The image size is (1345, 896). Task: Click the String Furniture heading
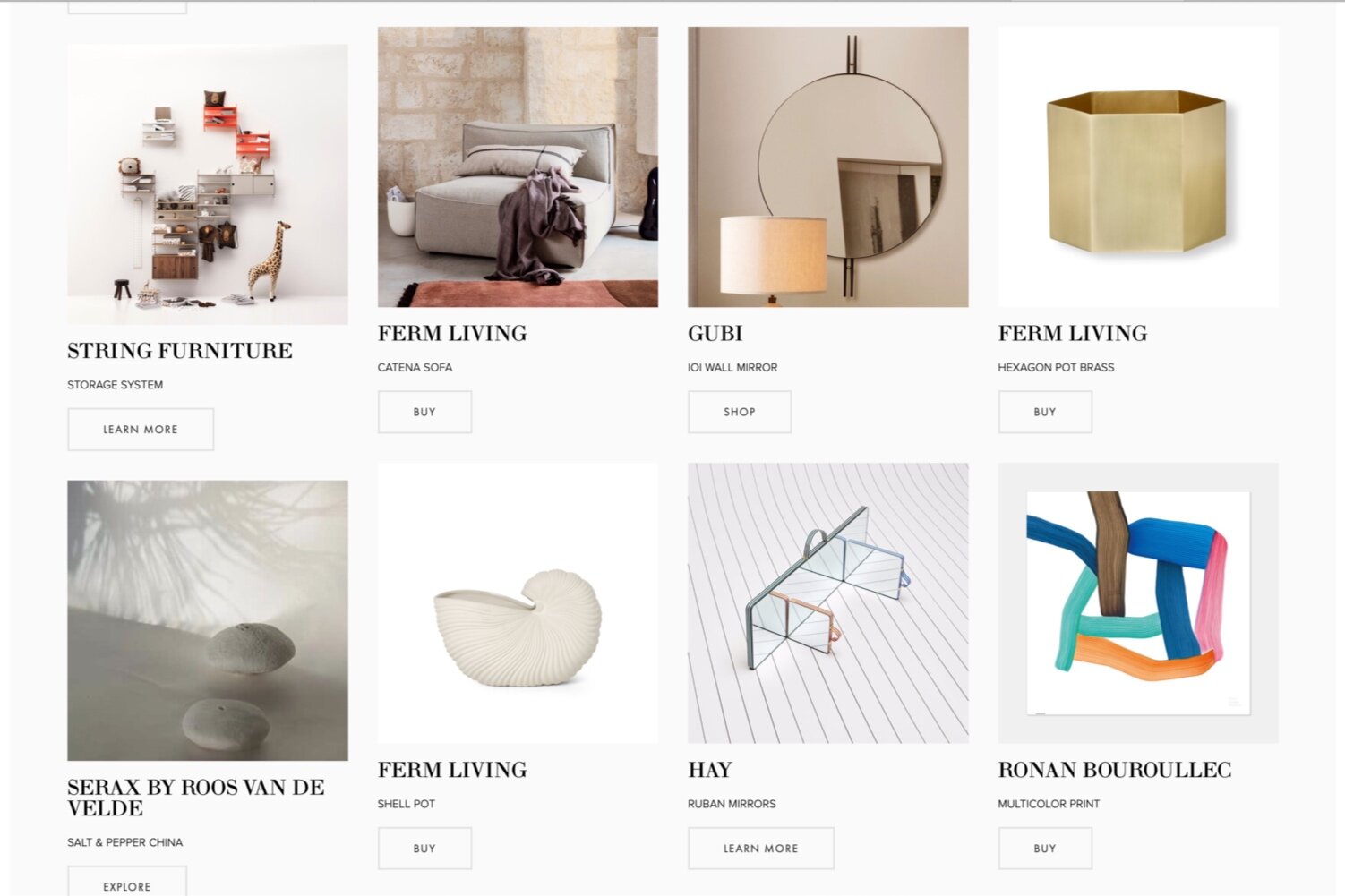[180, 351]
